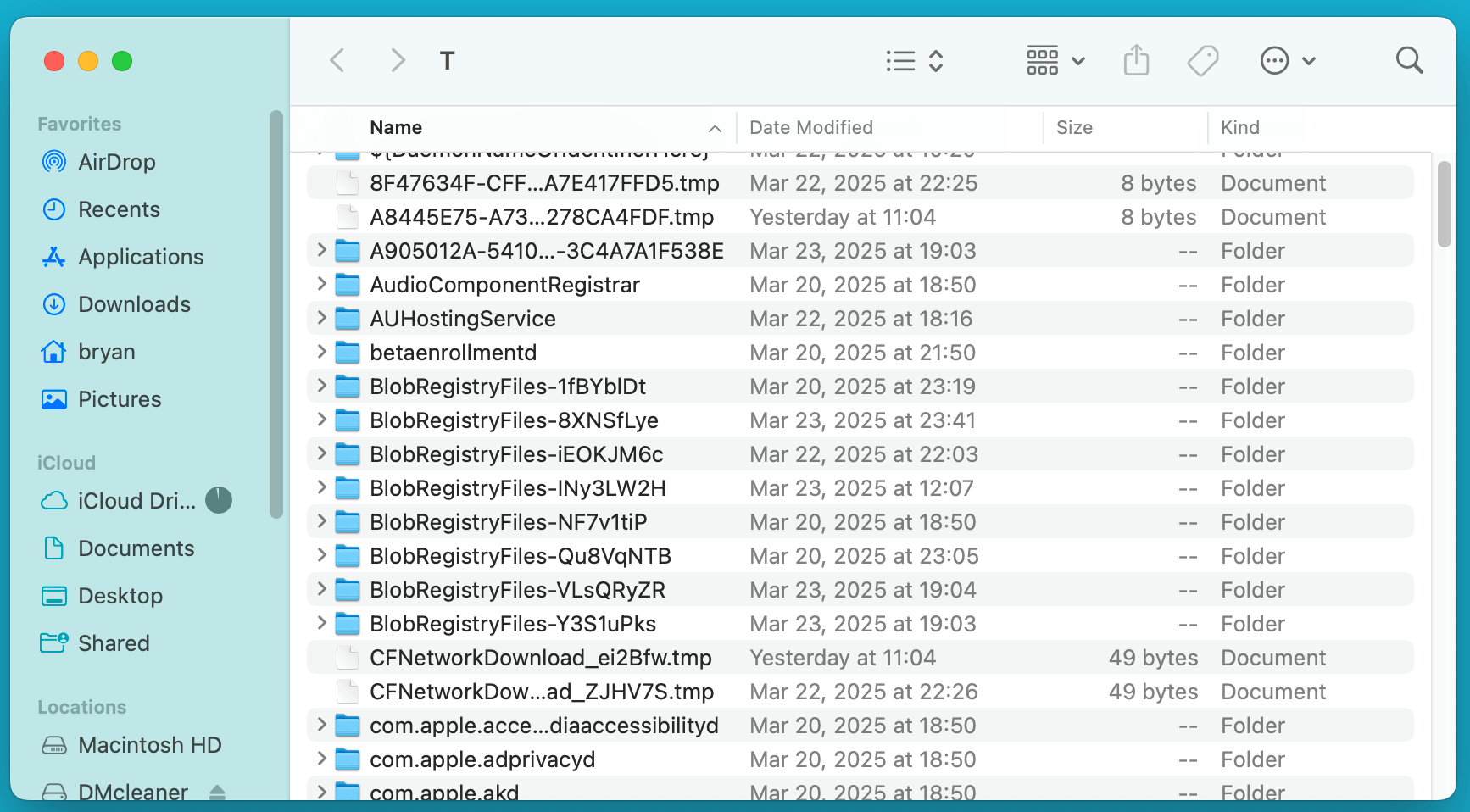
Task: Navigate back with the left arrow
Action: 337,60
